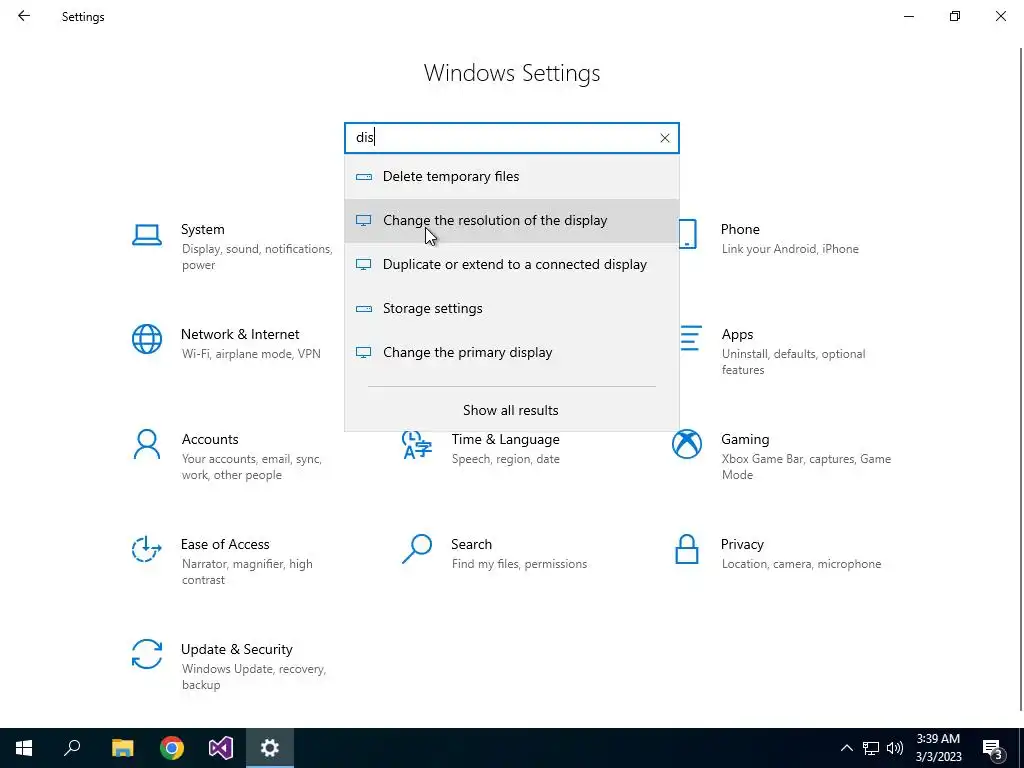Open the Update & Security sync icon

[147, 654]
